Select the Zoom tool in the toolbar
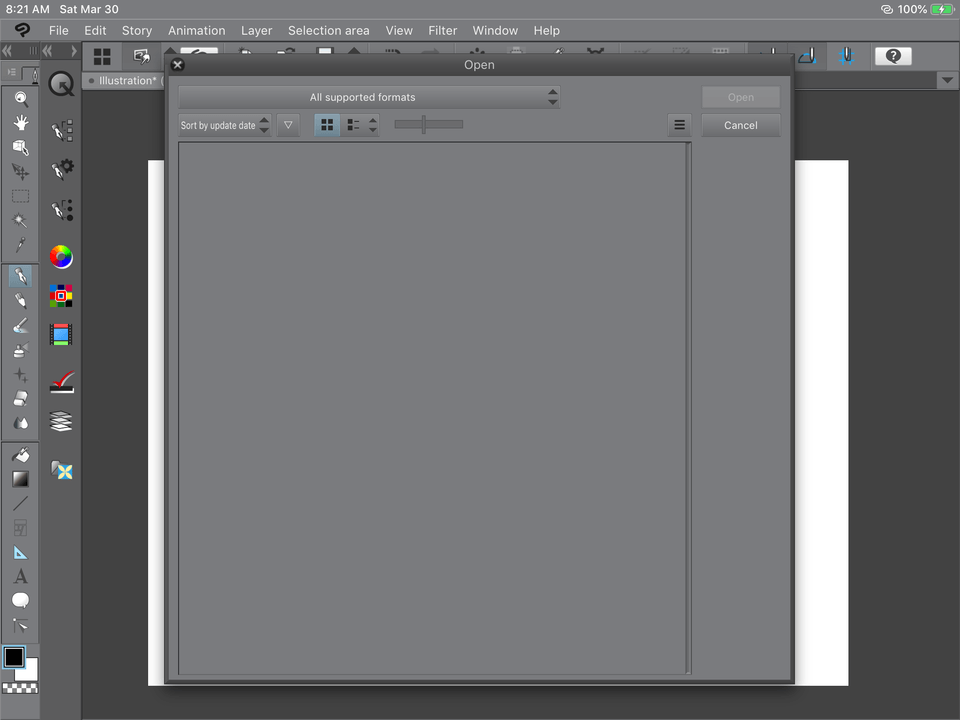Viewport: 960px width, 720px height. coord(20,98)
